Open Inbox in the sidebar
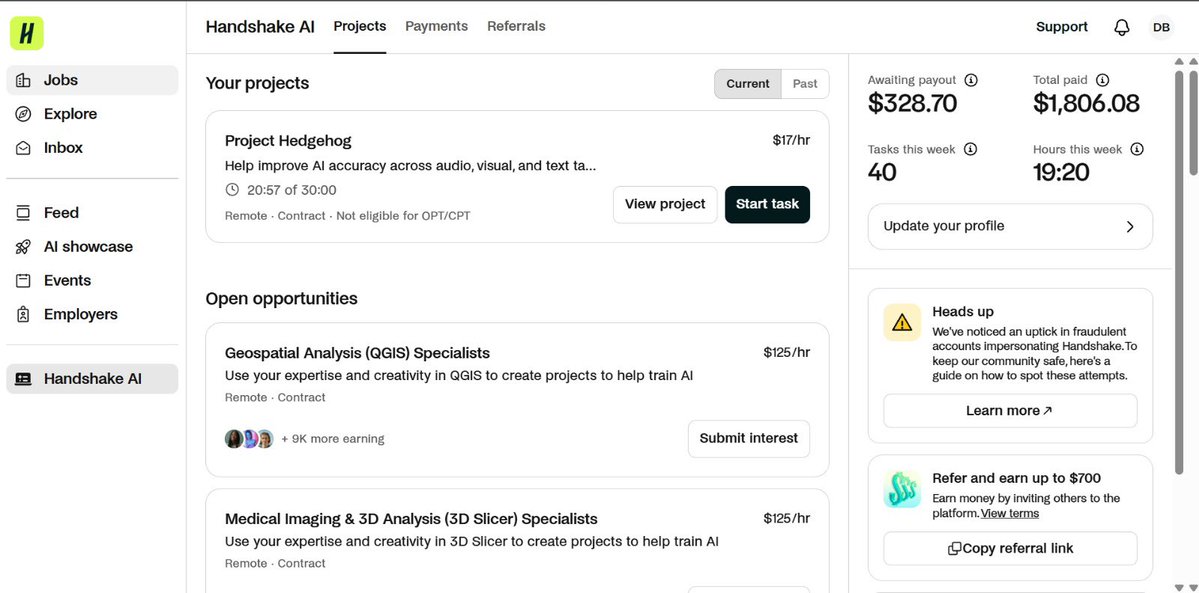Viewport: 1199px width, 593px height. point(93,148)
